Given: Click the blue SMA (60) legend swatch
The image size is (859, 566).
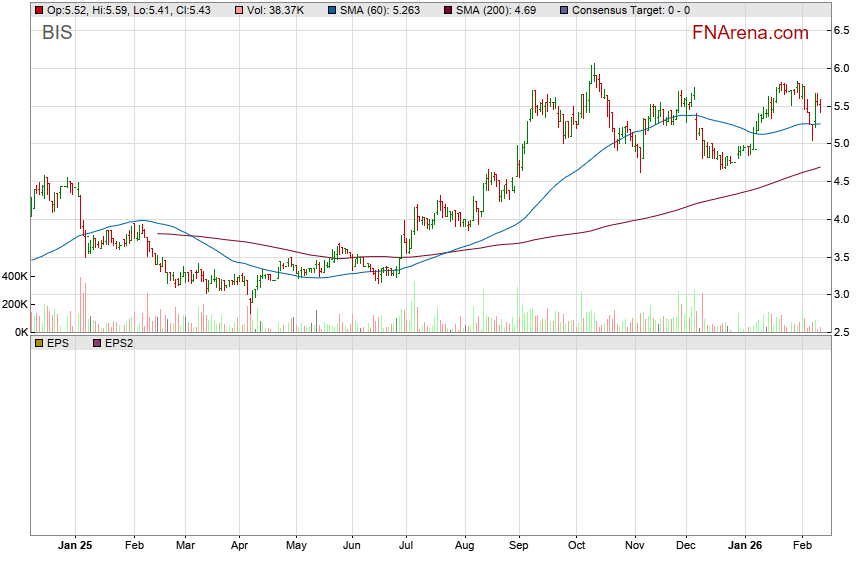Looking at the screenshot, I should 331,10.
